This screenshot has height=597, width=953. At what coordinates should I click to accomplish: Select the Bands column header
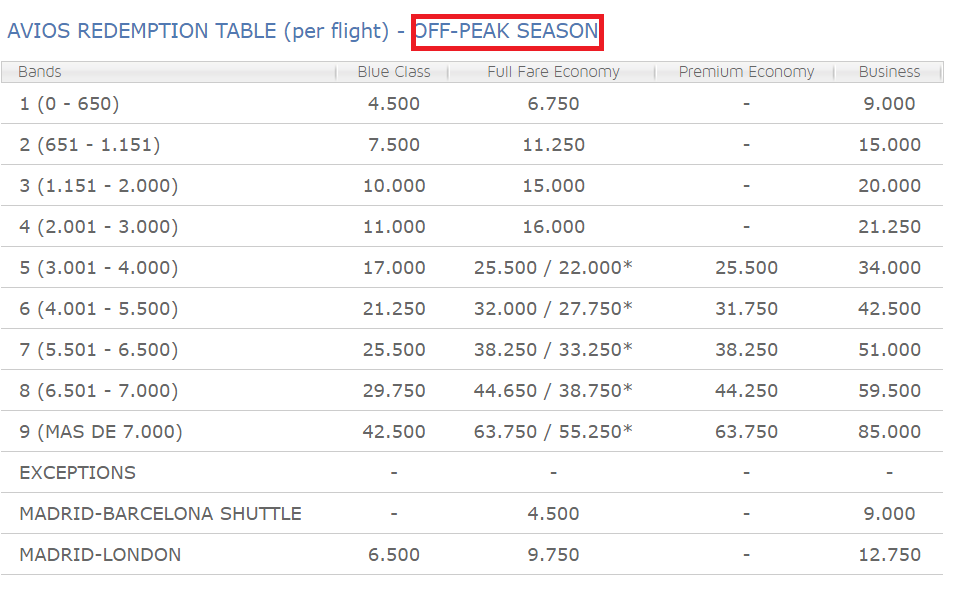(x=40, y=72)
